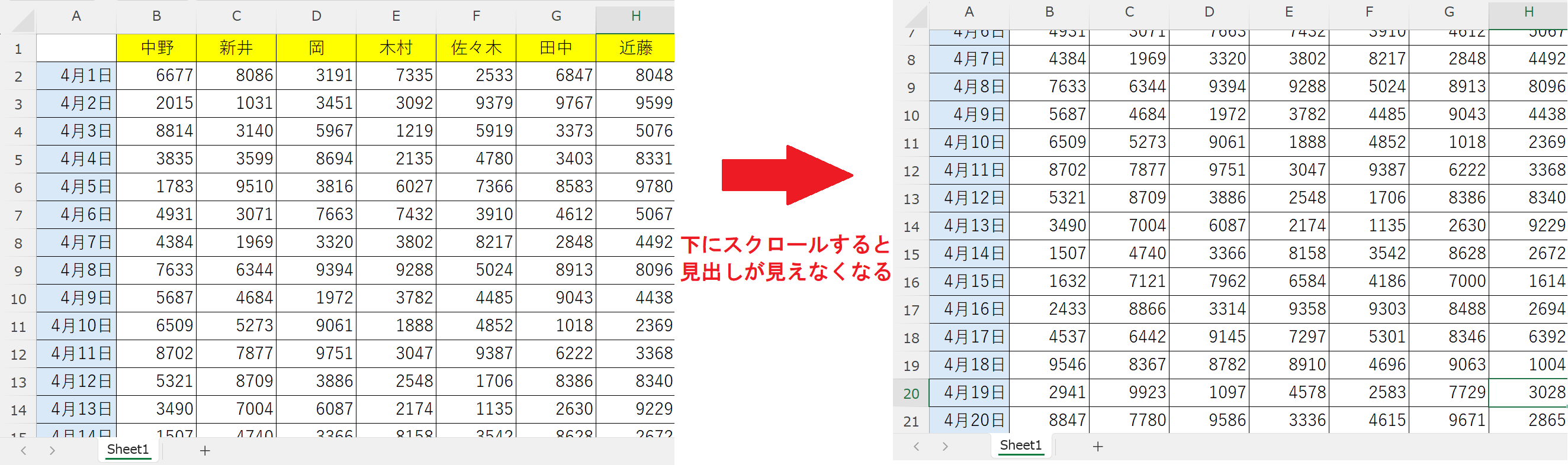This screenshot has height=465, width=1568.
Task: Add a new sheet in left spreadsheet
Action: point(205,450)
